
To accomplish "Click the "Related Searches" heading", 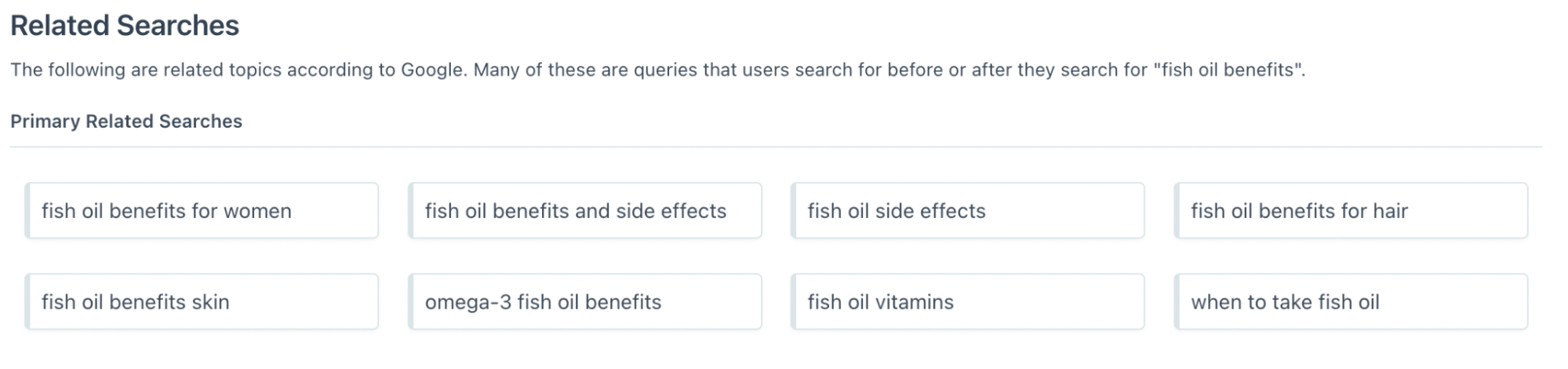I will coord(125,26).
